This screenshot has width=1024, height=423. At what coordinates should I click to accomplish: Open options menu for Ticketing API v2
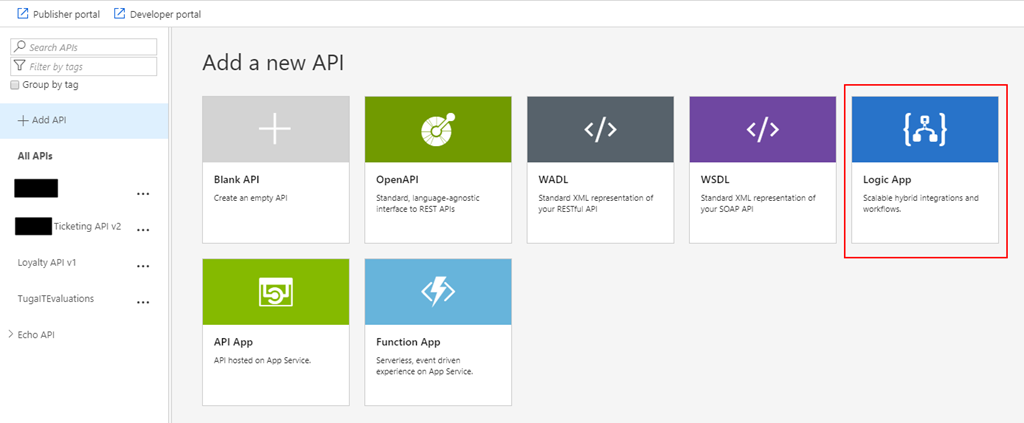pos(143,229)
